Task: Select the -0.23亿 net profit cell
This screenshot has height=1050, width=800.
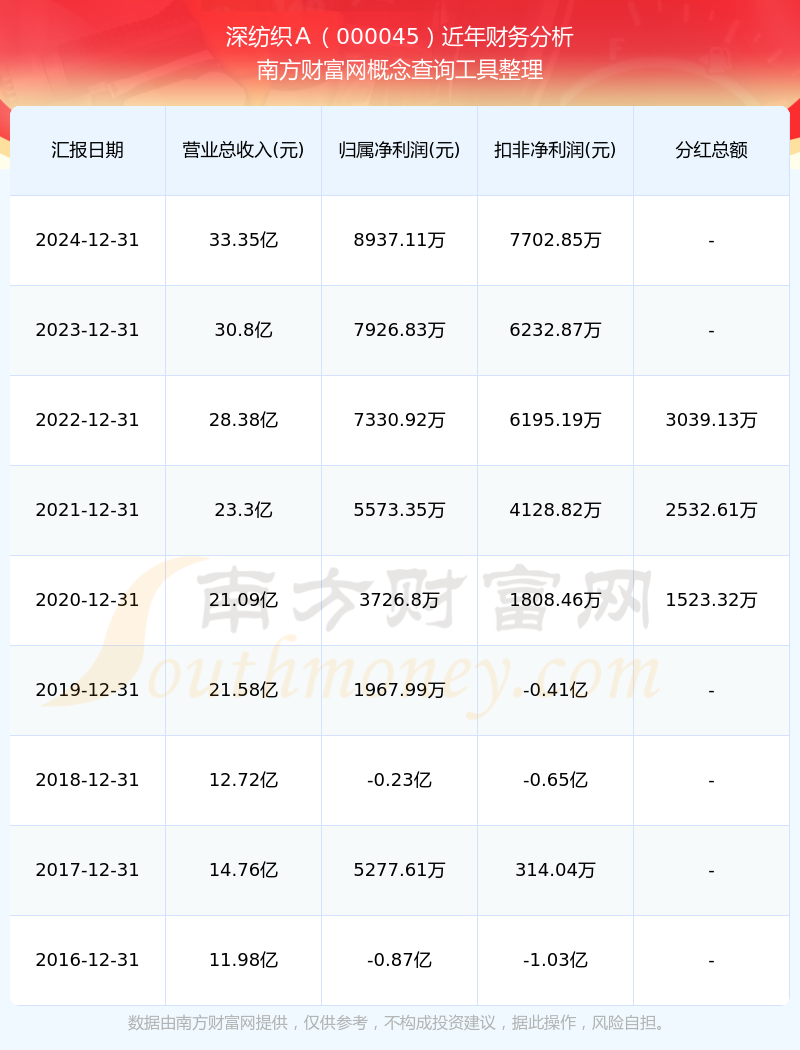Action: coord(400,780)
